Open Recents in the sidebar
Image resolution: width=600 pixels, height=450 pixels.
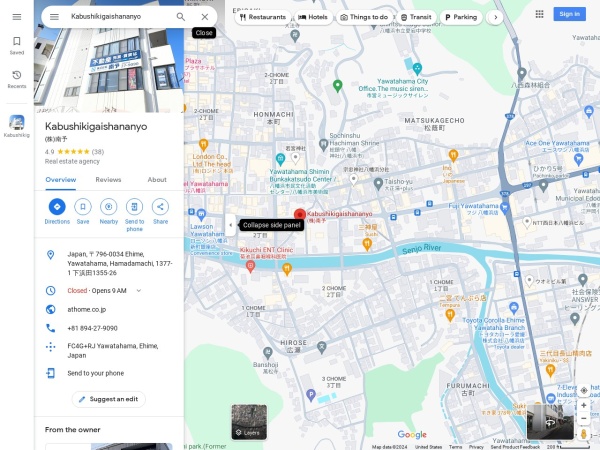tap(17, 79)
